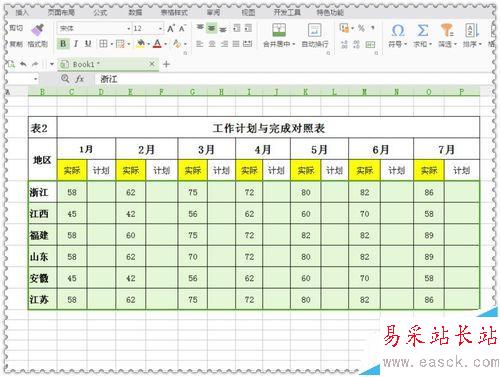Open the fill color dropdown arrow
Screen dimensions: 500x377
[x=148, y=44]
